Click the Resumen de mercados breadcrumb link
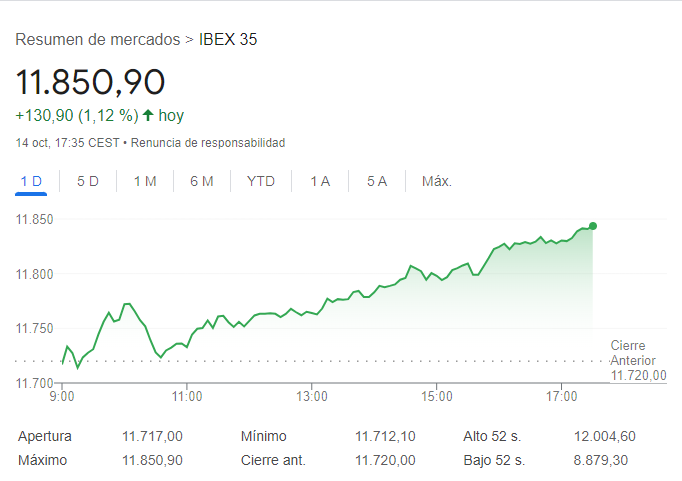This screenshot has width=682, height=481. [x=97, y=40]
